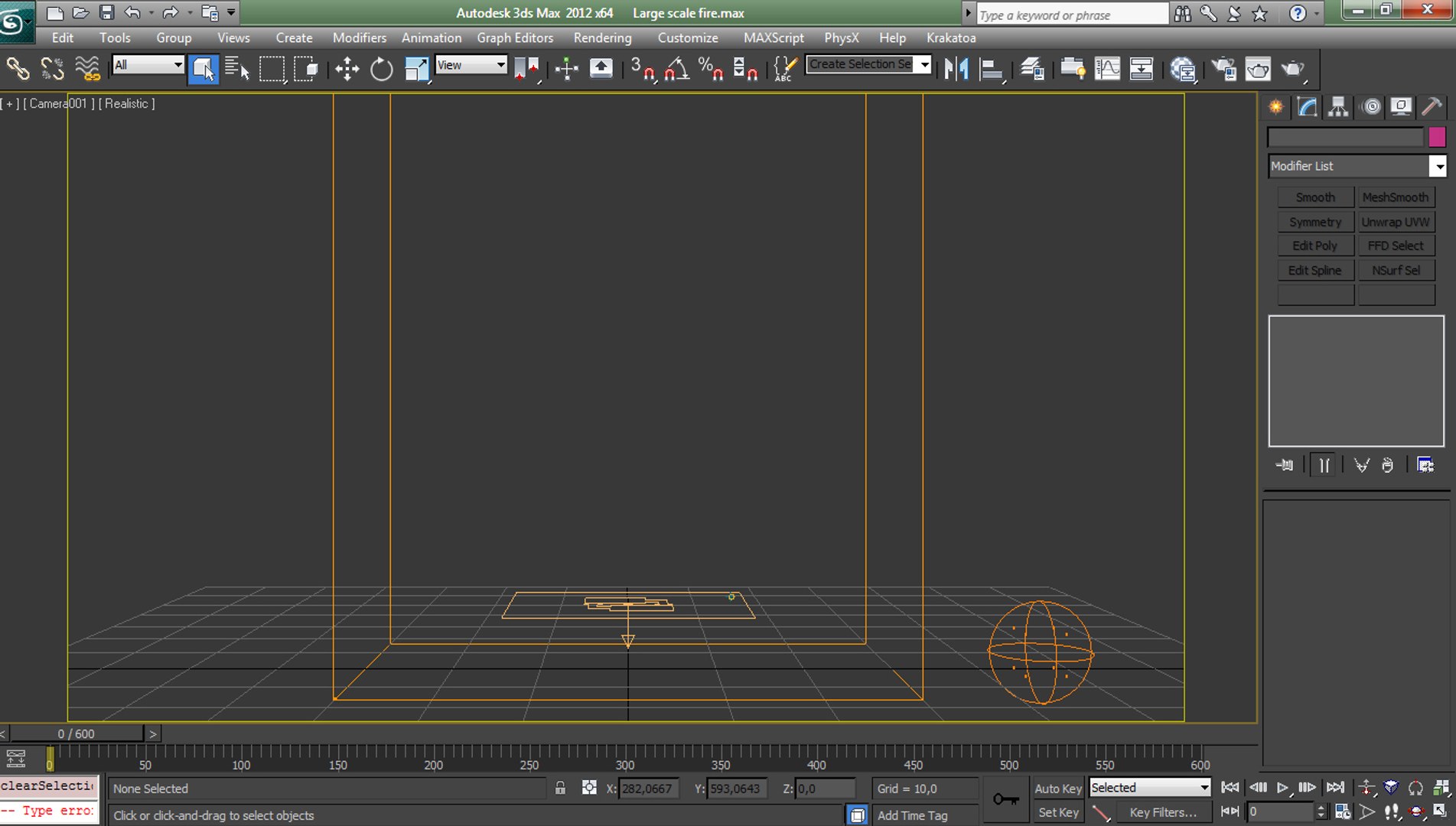The width and height of the screenshot is (1456, 826).
Task: Open the Rendering menu
Action: (602, 37)
